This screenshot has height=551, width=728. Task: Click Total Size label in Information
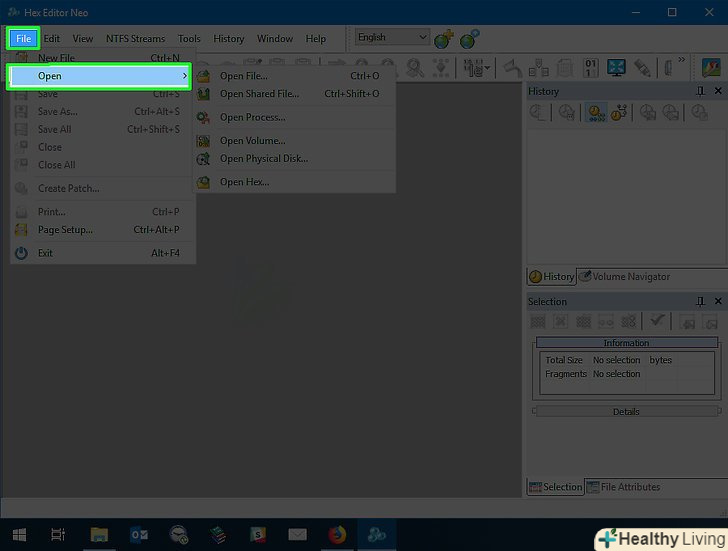[564, 360]
